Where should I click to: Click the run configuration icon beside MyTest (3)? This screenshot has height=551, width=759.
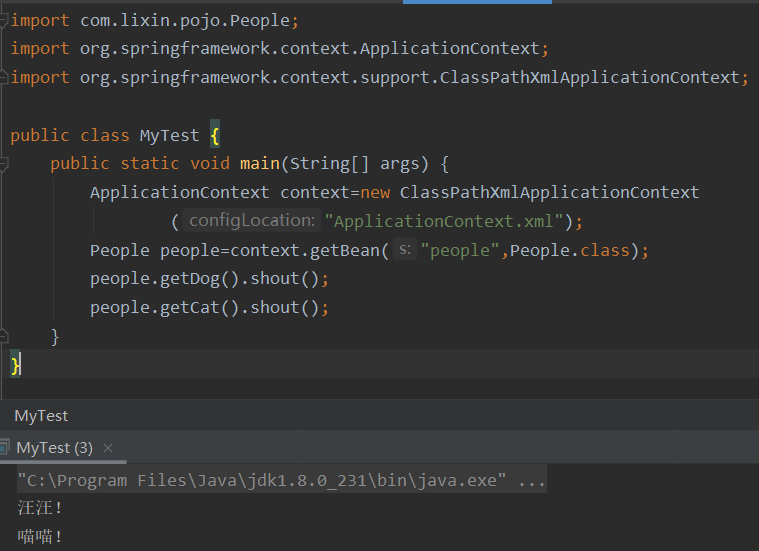tap(4, 447)
